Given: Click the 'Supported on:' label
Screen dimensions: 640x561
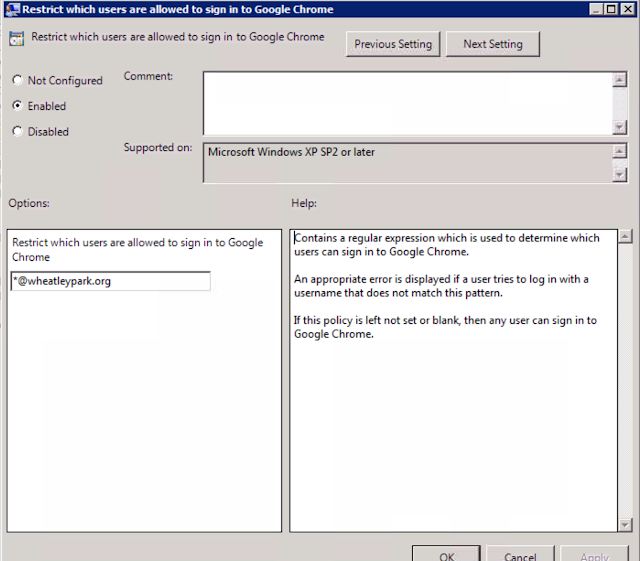Looking at the screenshot, I should (x=158, y=147).
